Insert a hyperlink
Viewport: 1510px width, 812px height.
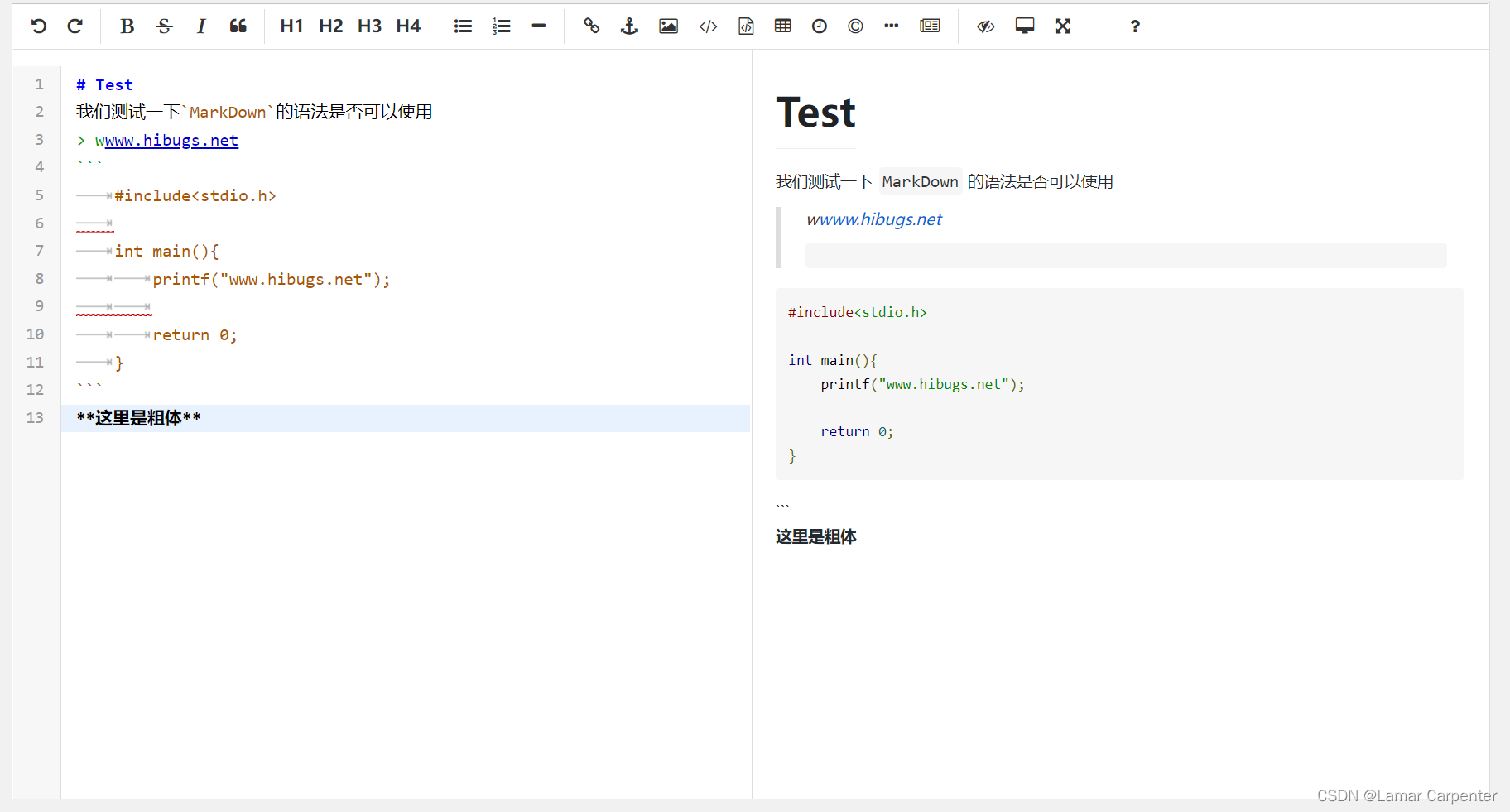pos(591,26)
